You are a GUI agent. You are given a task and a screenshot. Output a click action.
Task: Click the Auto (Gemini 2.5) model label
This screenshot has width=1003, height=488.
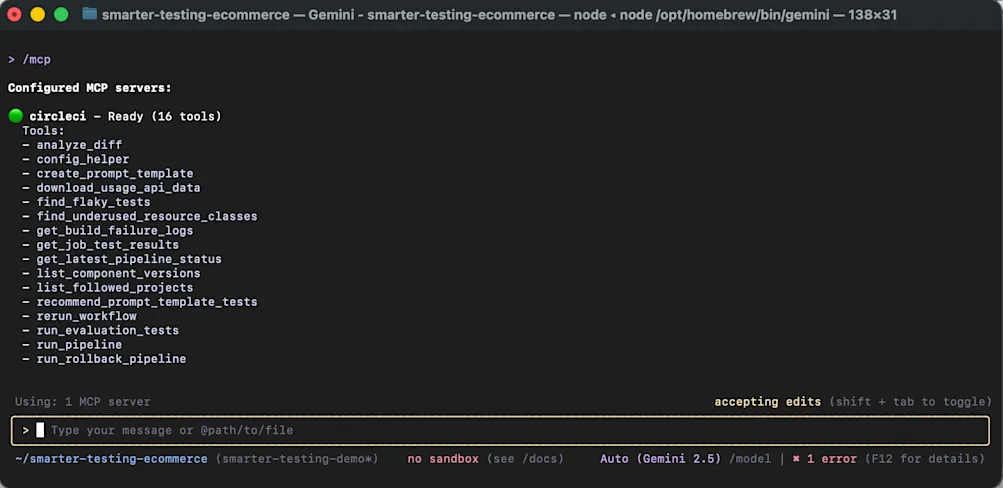point(661,459)
